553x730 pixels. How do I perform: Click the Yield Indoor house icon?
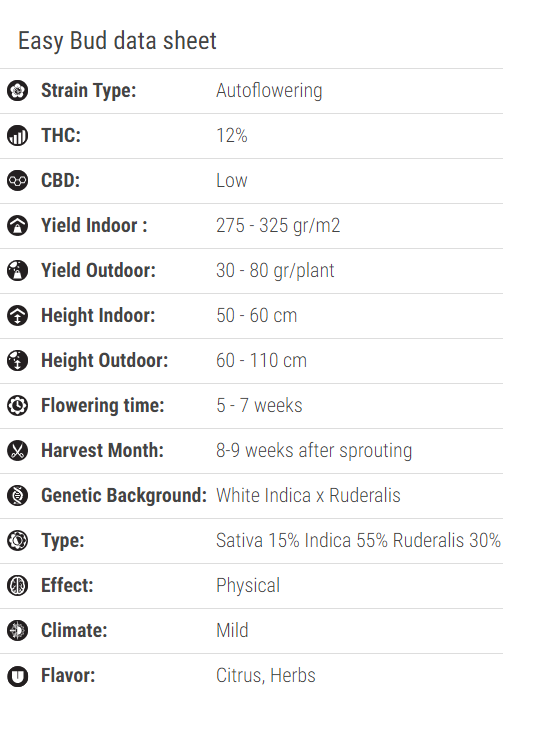click(18, 226)
